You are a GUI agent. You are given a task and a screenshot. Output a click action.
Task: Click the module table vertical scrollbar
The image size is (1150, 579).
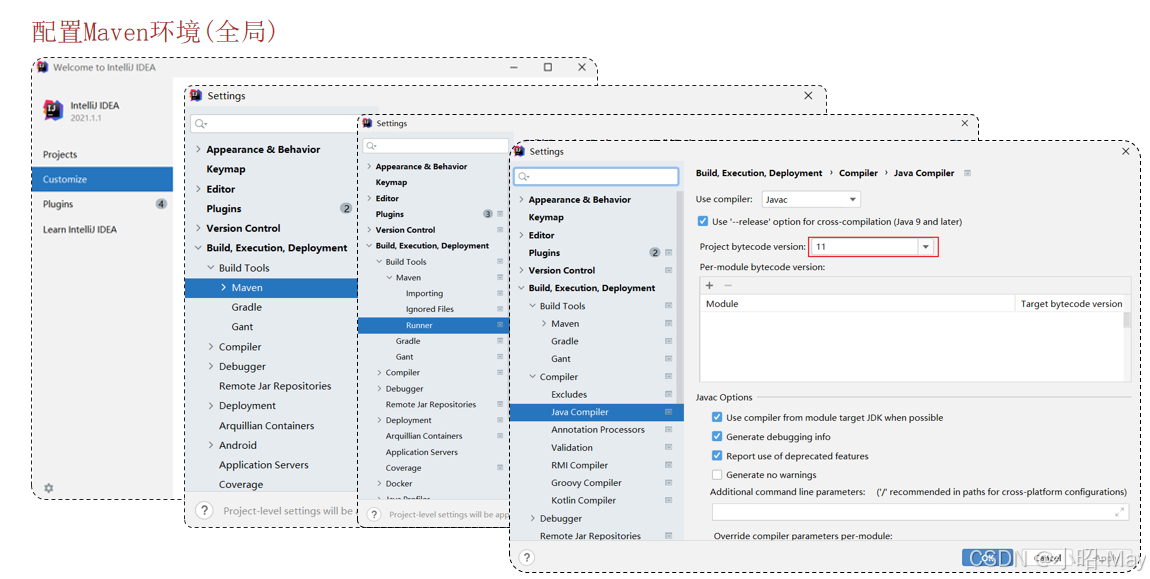pyautogui.click(x=1127, y=319)
